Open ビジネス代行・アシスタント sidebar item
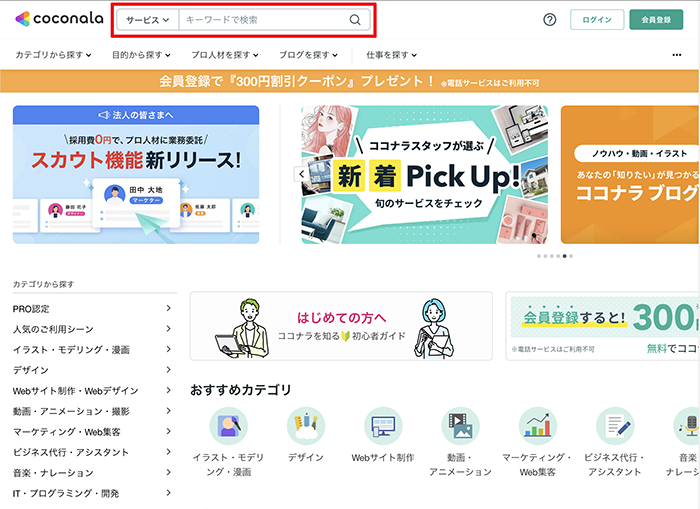This screenshot has height=509, width=700. pos(92,452)
